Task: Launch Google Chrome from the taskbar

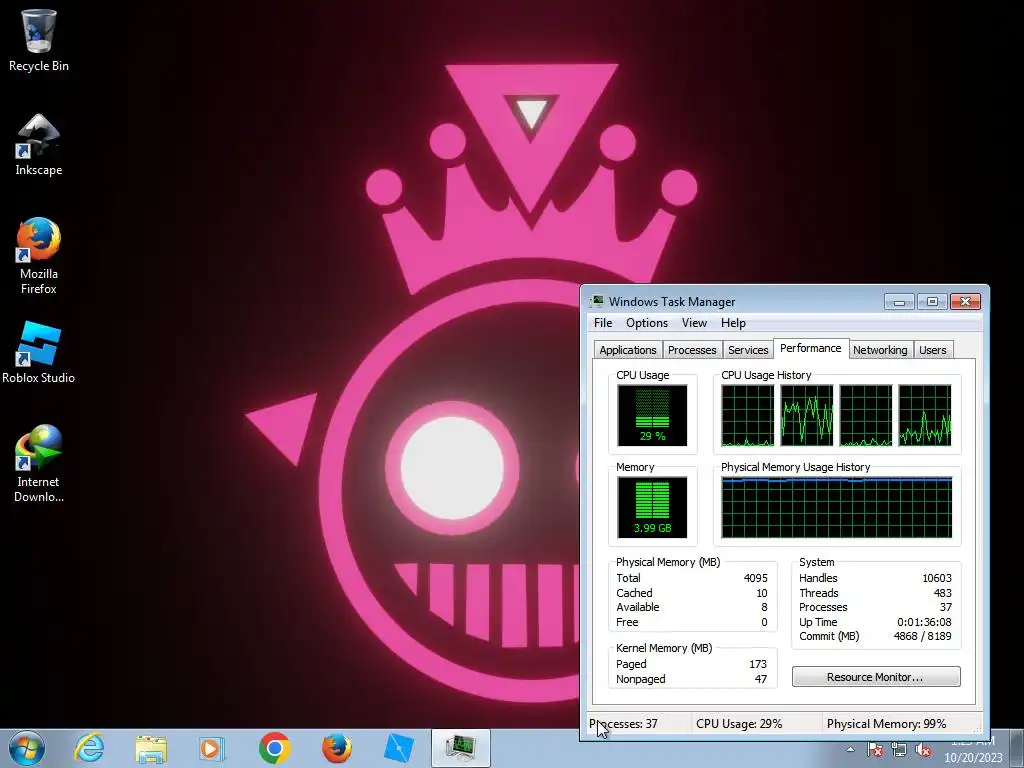Action: 274,748
